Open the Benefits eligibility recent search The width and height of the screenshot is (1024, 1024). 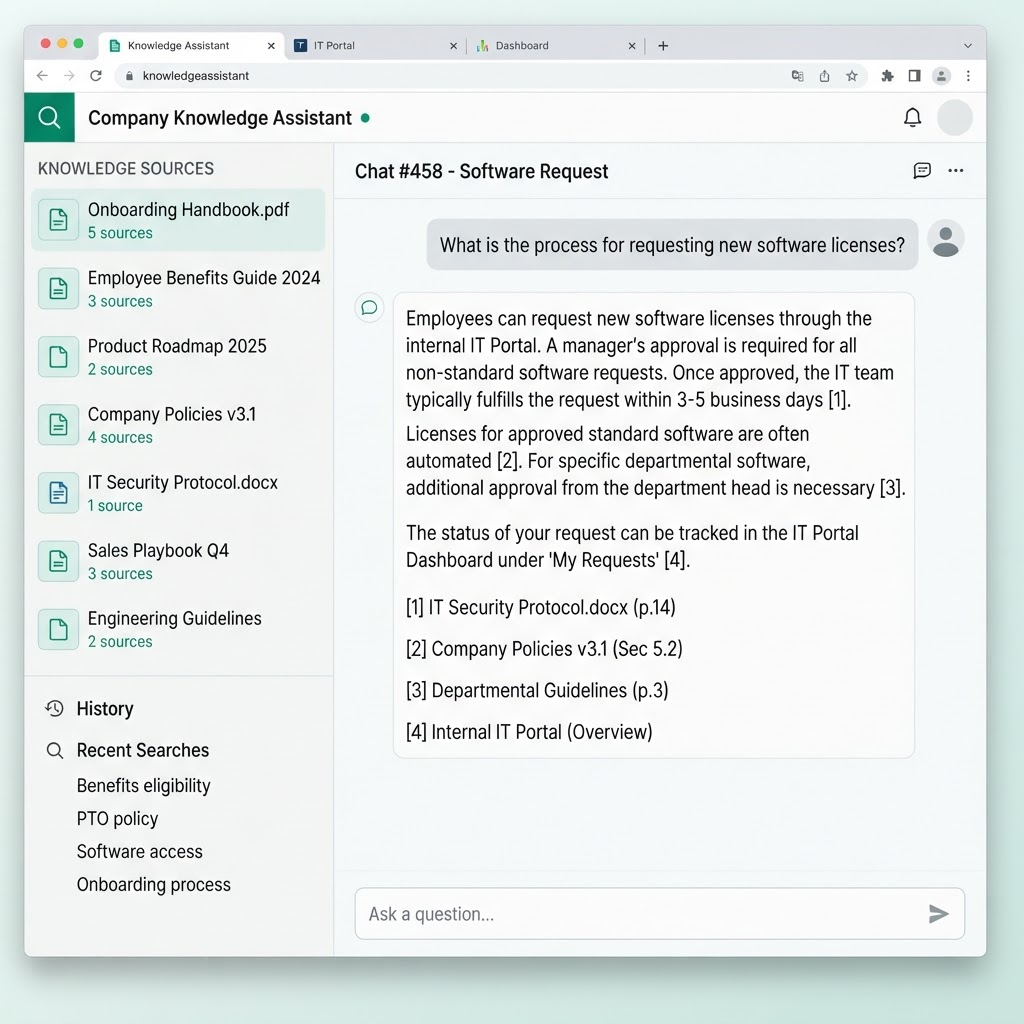pos(143,785)
